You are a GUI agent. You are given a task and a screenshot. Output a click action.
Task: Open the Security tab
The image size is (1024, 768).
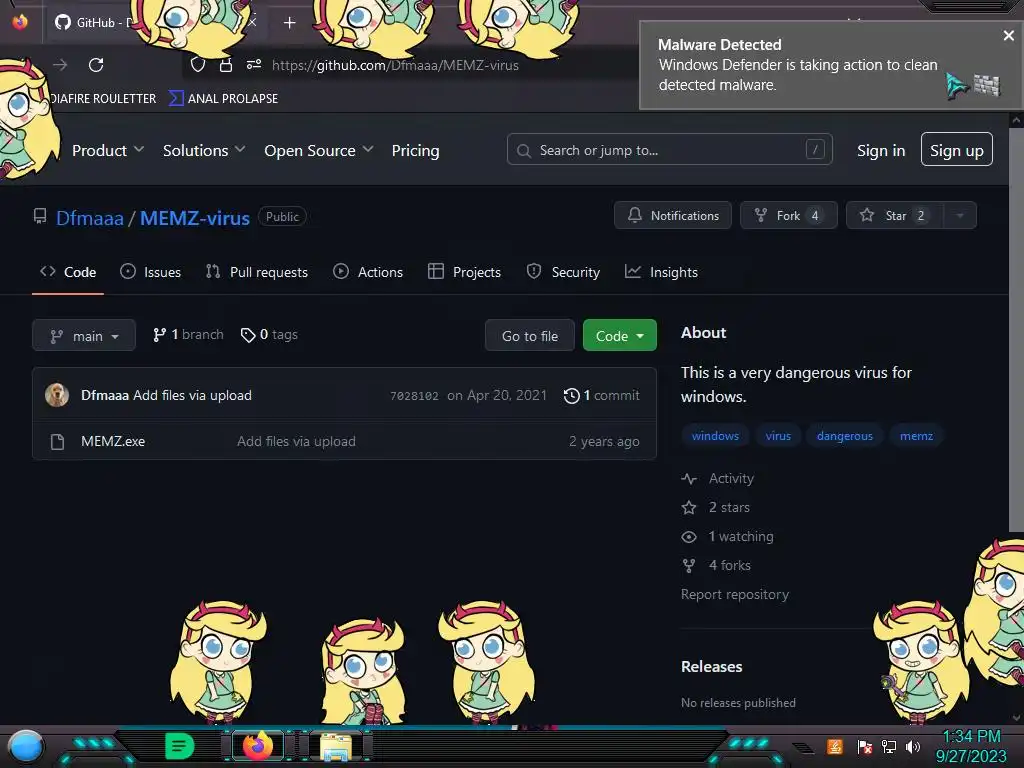tap(563, 272)
